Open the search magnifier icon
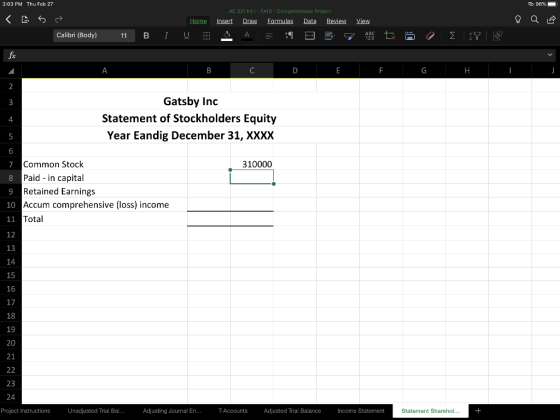 [534, 19]
